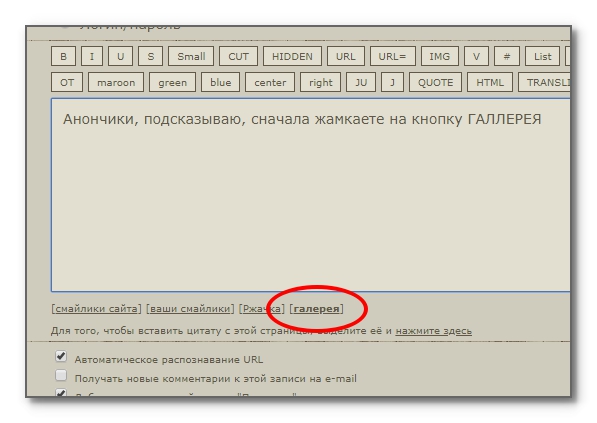Open the Ржачка link
Viewport: 597px width, 423px height.
(262, 308)
